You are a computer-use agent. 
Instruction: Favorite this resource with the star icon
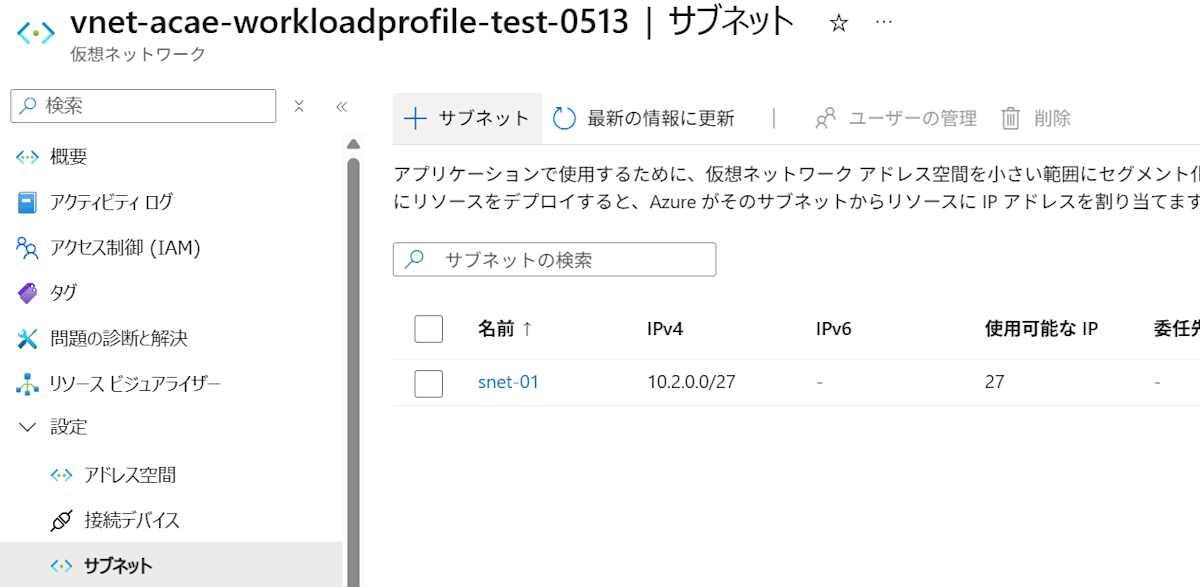839,23
